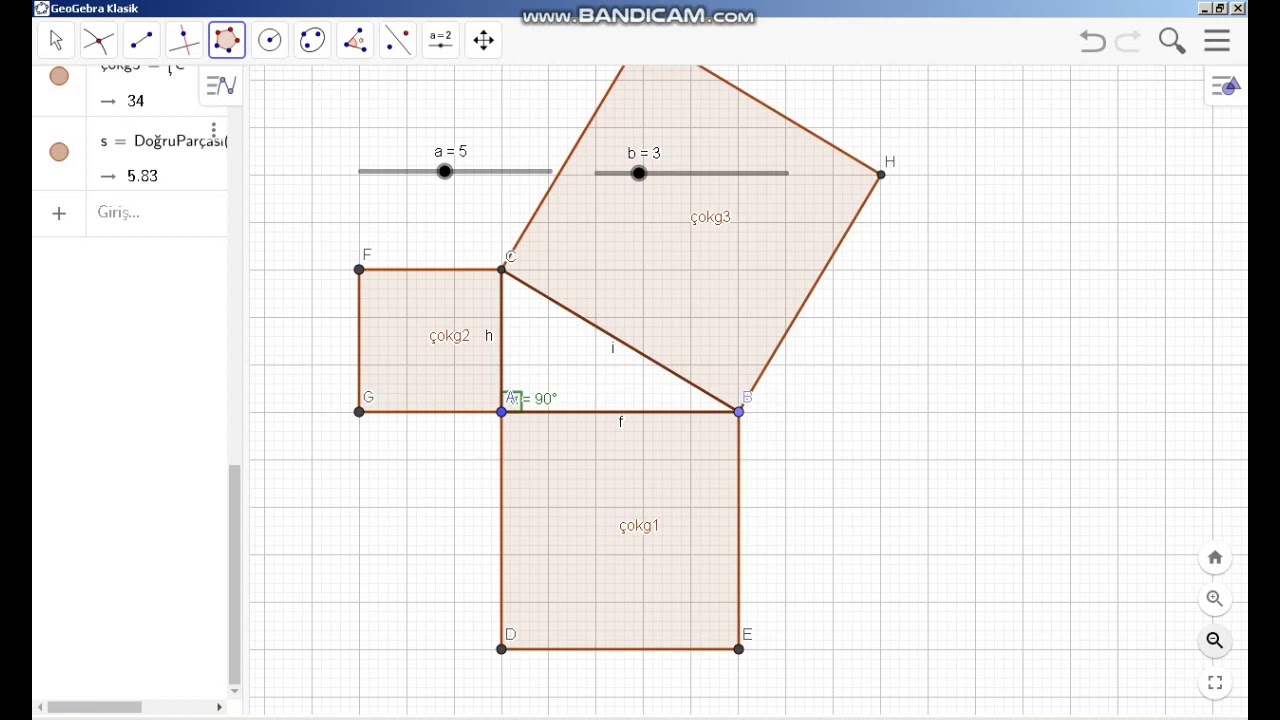This screenshot has height=720, width=1280.
Task: Select the Move Graphics View tool
Action: [x=484, y=41]
